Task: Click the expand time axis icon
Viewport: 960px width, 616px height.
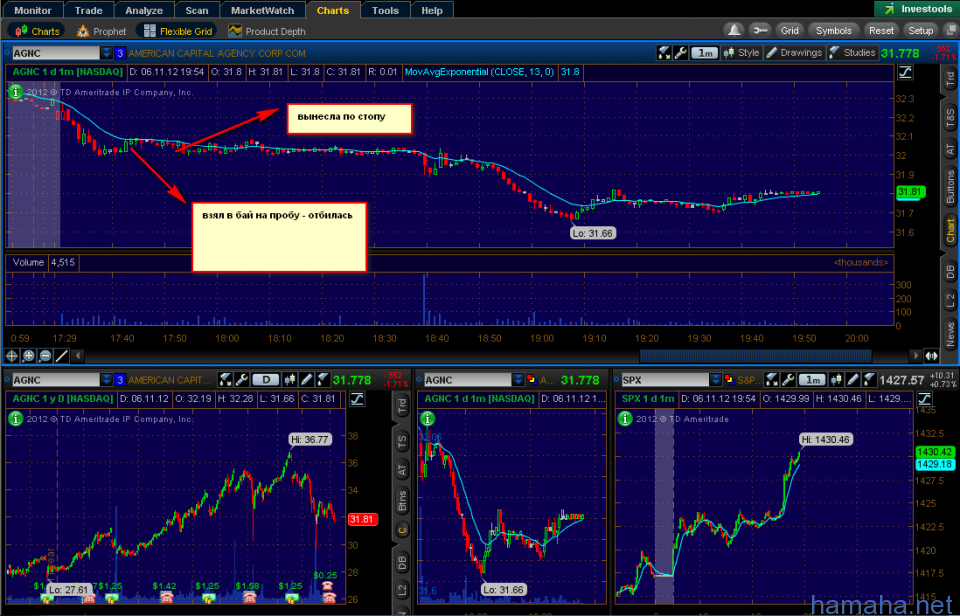Action: pos(931,356)
